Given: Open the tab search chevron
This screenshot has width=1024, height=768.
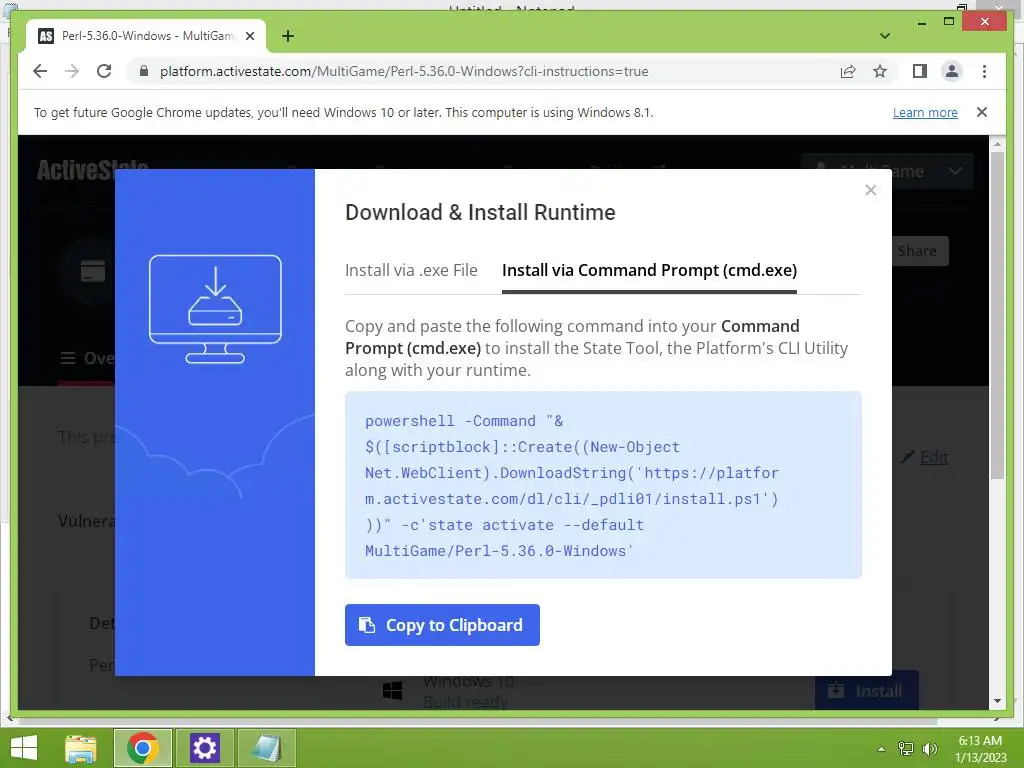Looking at the screenshot, I should (x=885, y=36).
